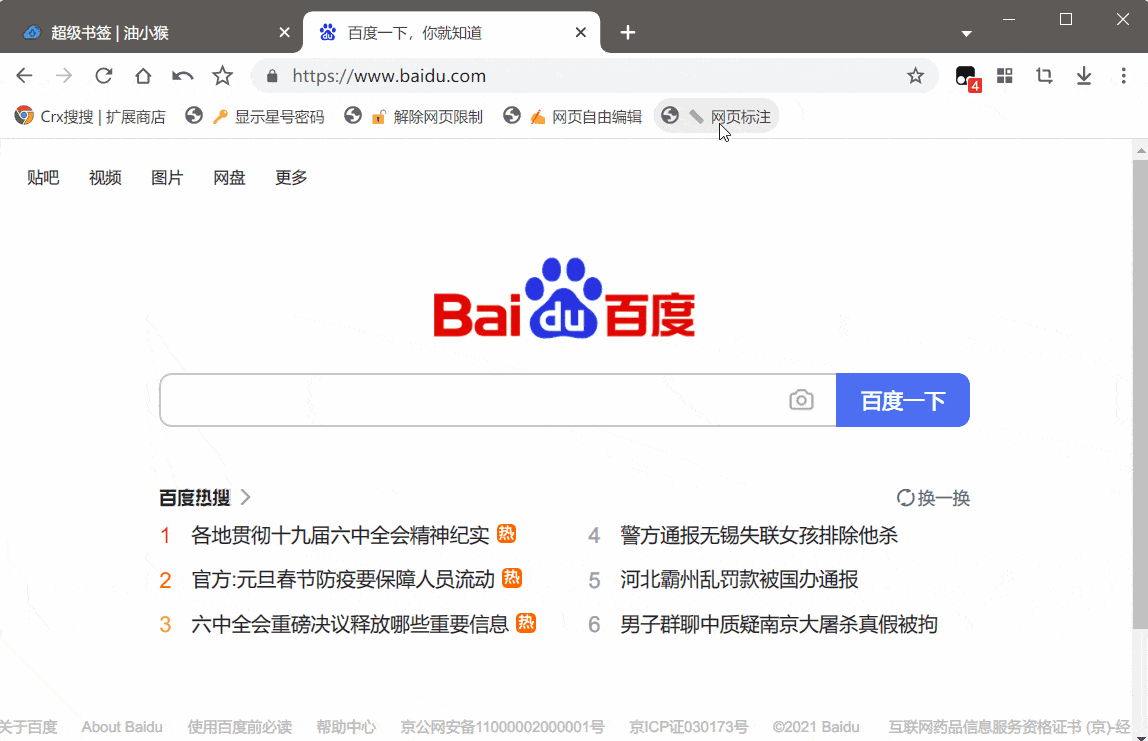Open the 百度热搜 heading link
This screenshot has height=741, width=1148.
(x=195, y=498)
